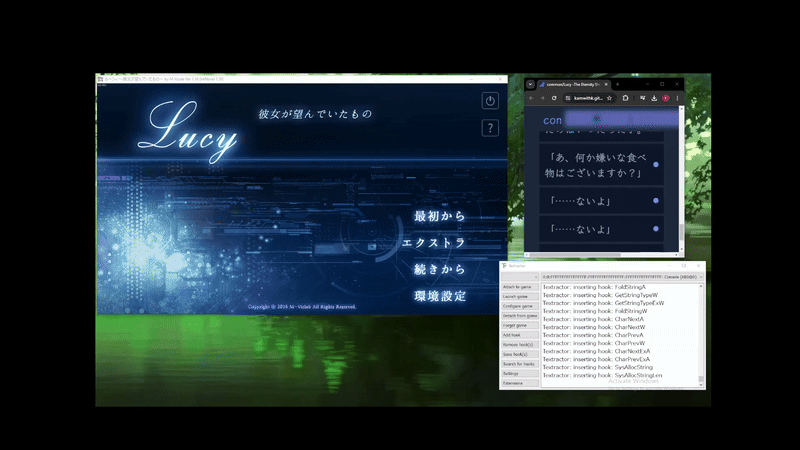Click Save hook(s) in Textractor
Viewport: 800px width, 450px height.
pyautogui.click(x=519, y=354)
